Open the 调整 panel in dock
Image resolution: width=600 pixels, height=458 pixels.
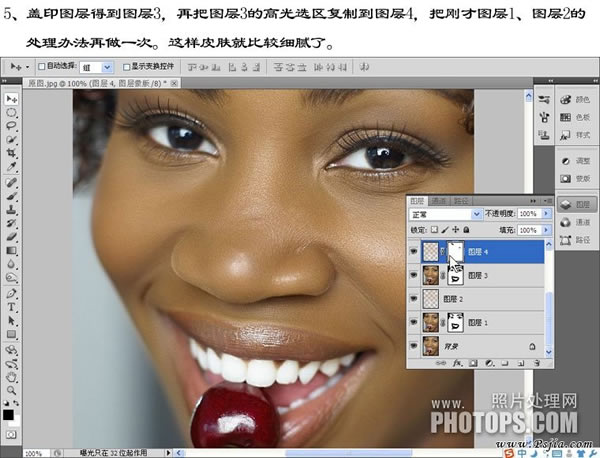(x=576, y=161)
